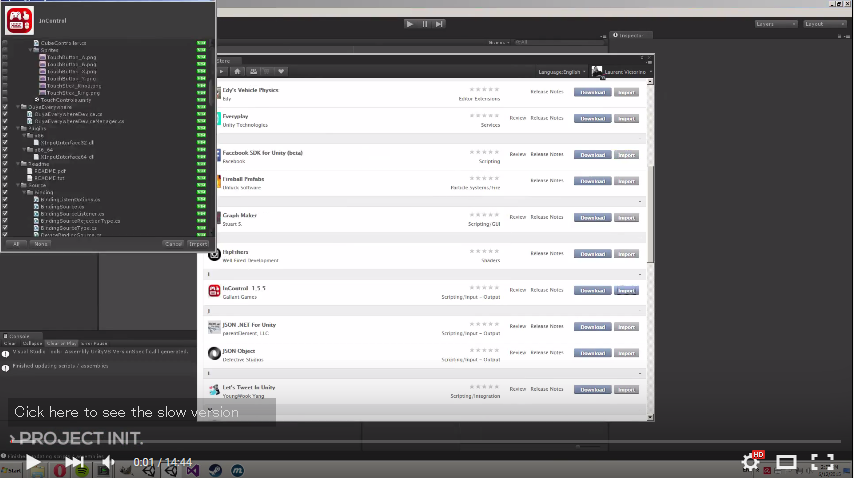Screen dimensions: 854x478
Task: Click the Asset Store forward arrow icon
Action: tap(222, 71)
